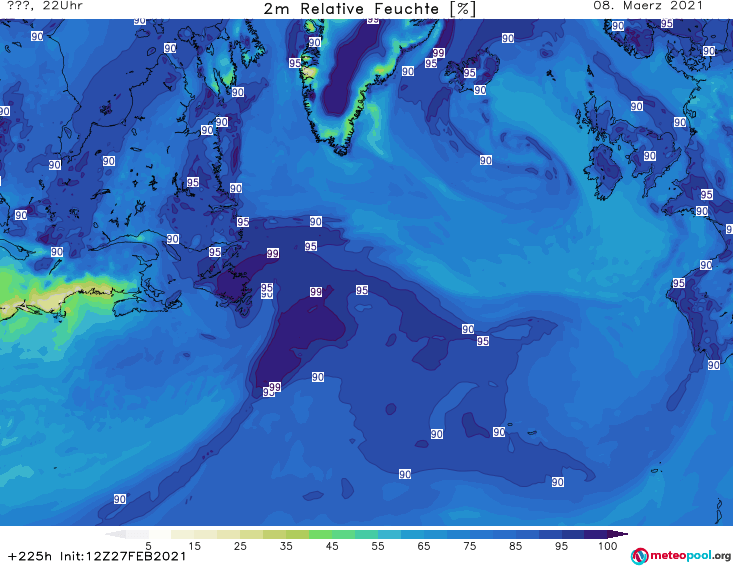Click the '100' color scale label

(608, 546)
